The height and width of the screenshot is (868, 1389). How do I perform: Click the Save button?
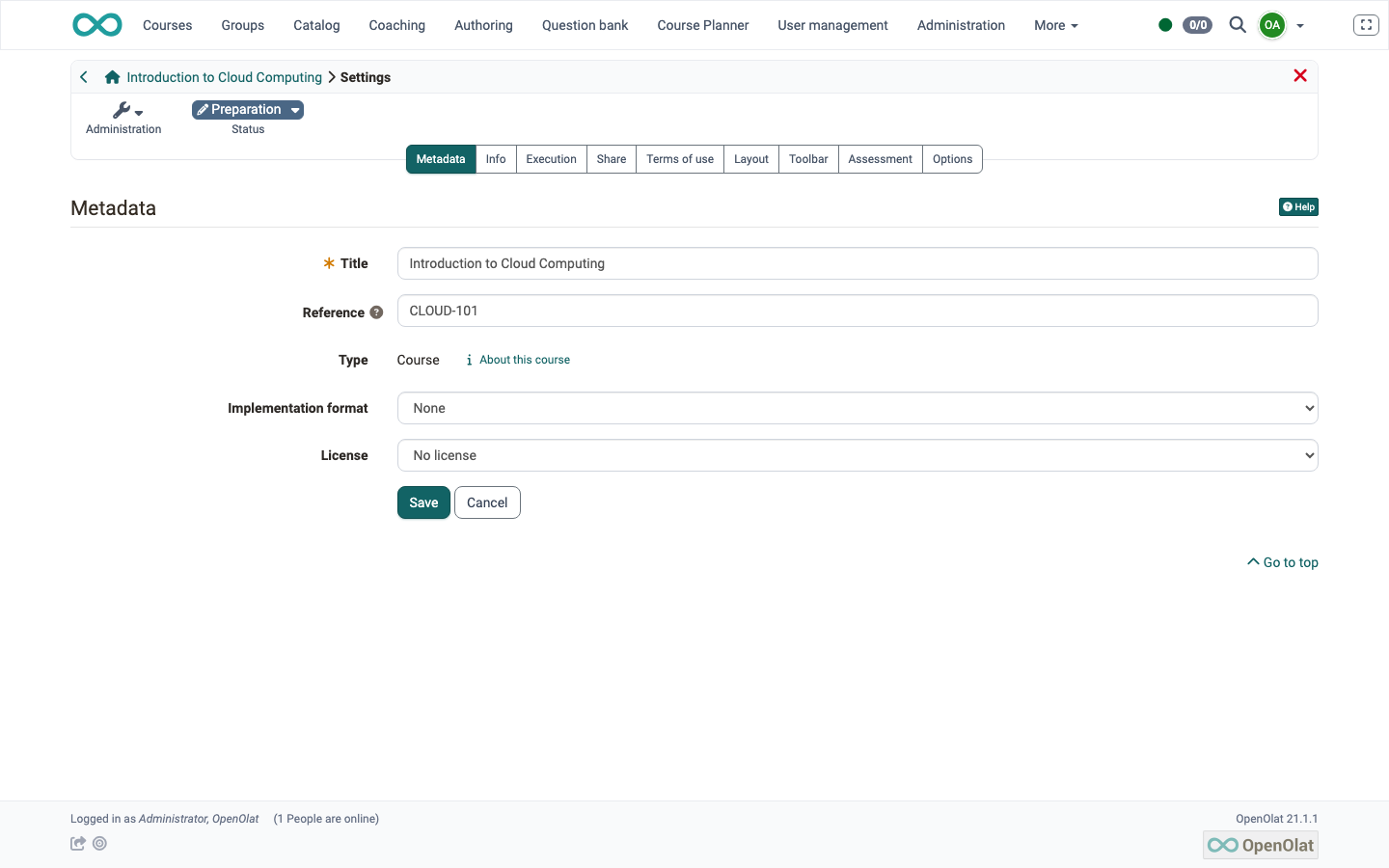coord(423,502)
